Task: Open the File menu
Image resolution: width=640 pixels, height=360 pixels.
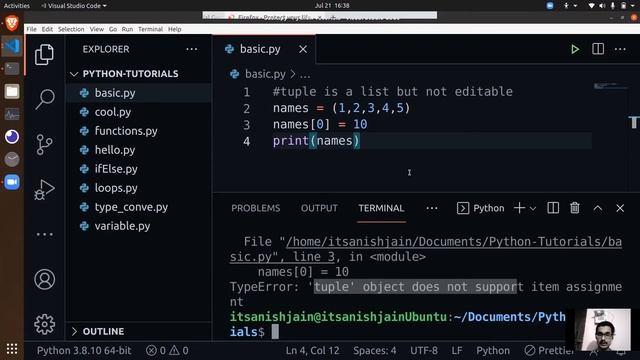Action: point(31,29)
